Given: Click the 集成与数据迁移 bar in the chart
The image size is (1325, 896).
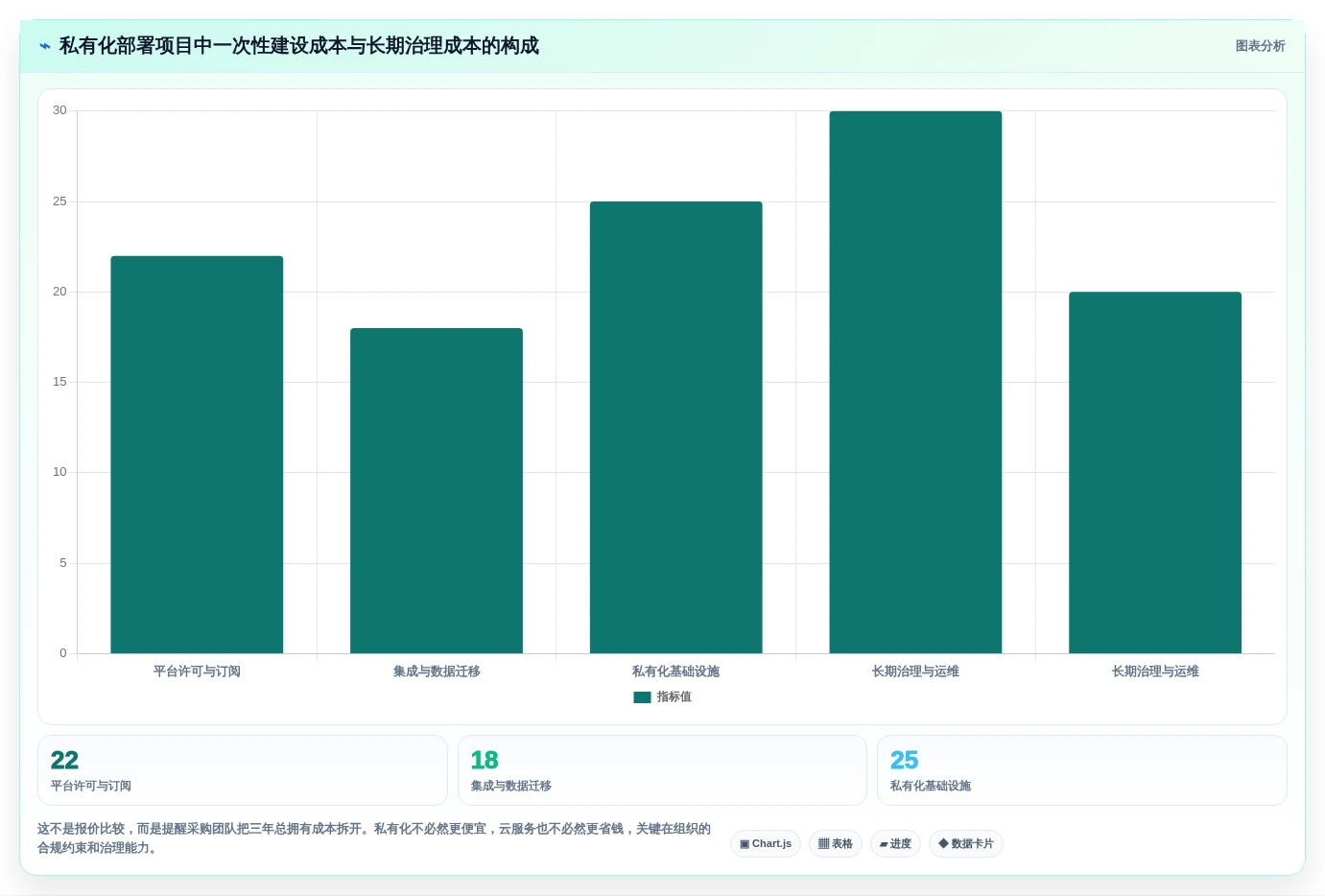Looking at the screenshot, I should click(x=437, y=491).
